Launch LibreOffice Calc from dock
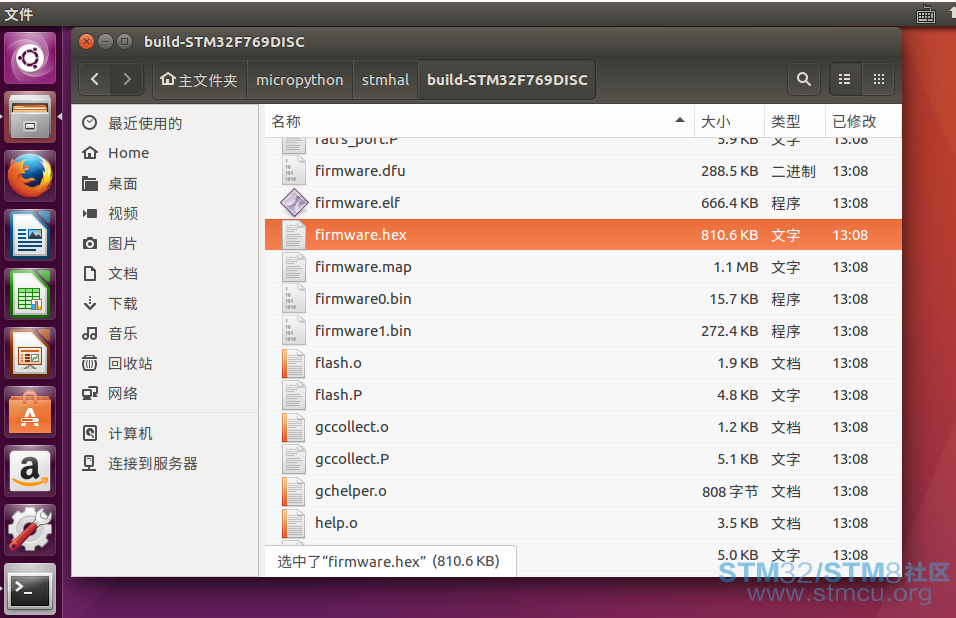956x618 pixels. pyautogui.click(x=30, y=294)
